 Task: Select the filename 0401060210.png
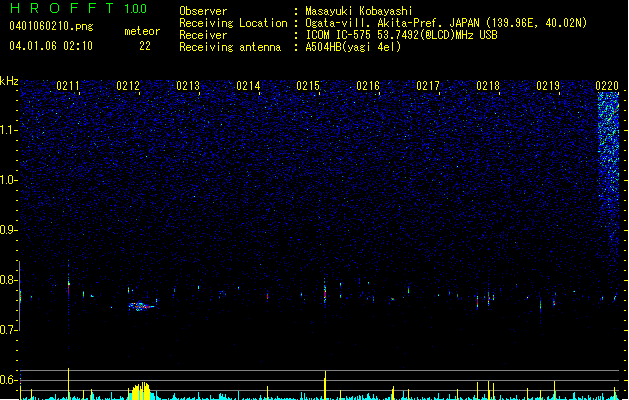point(51,26)
